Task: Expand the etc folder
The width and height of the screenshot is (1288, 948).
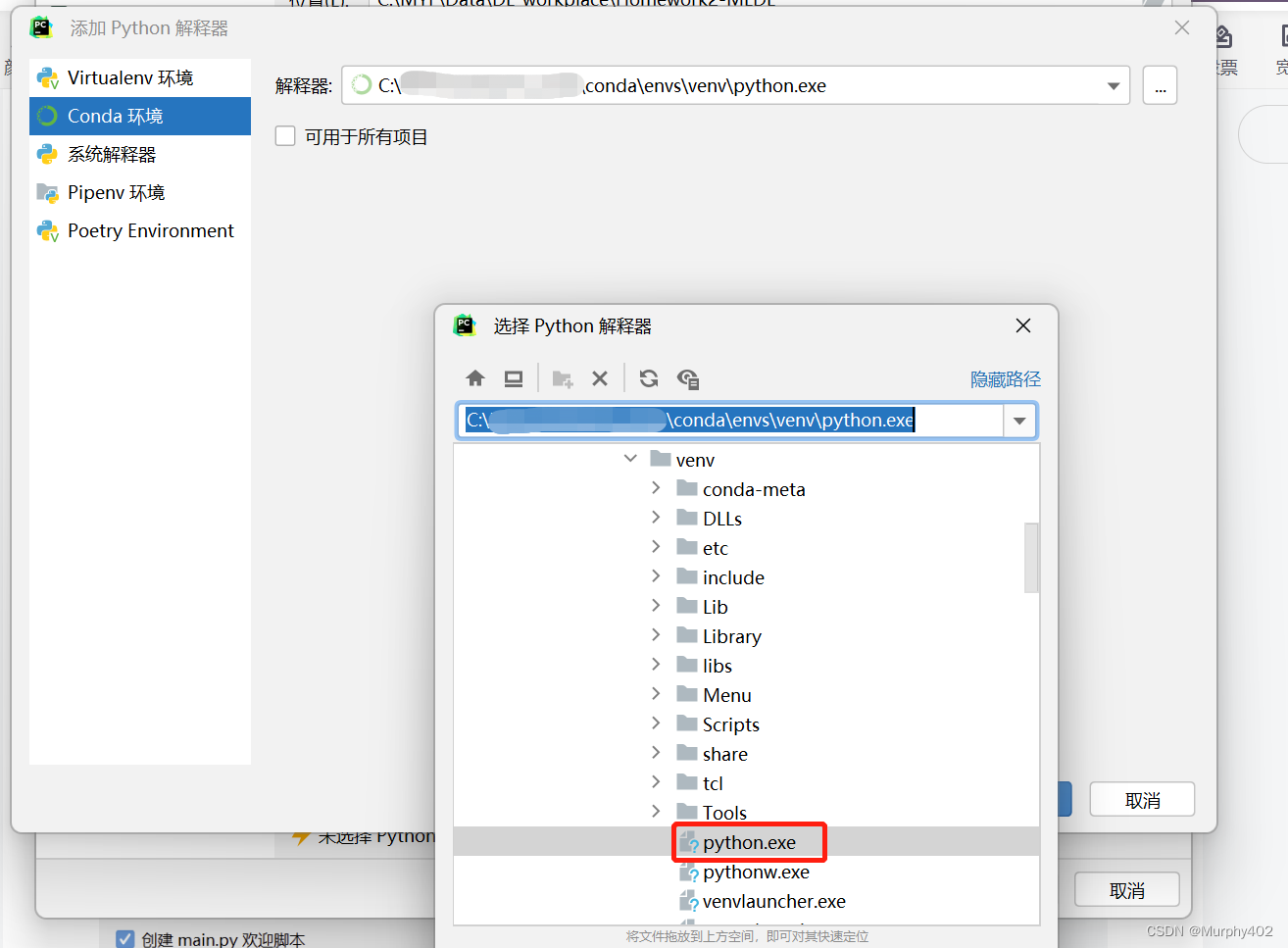Action: (657, 547)
